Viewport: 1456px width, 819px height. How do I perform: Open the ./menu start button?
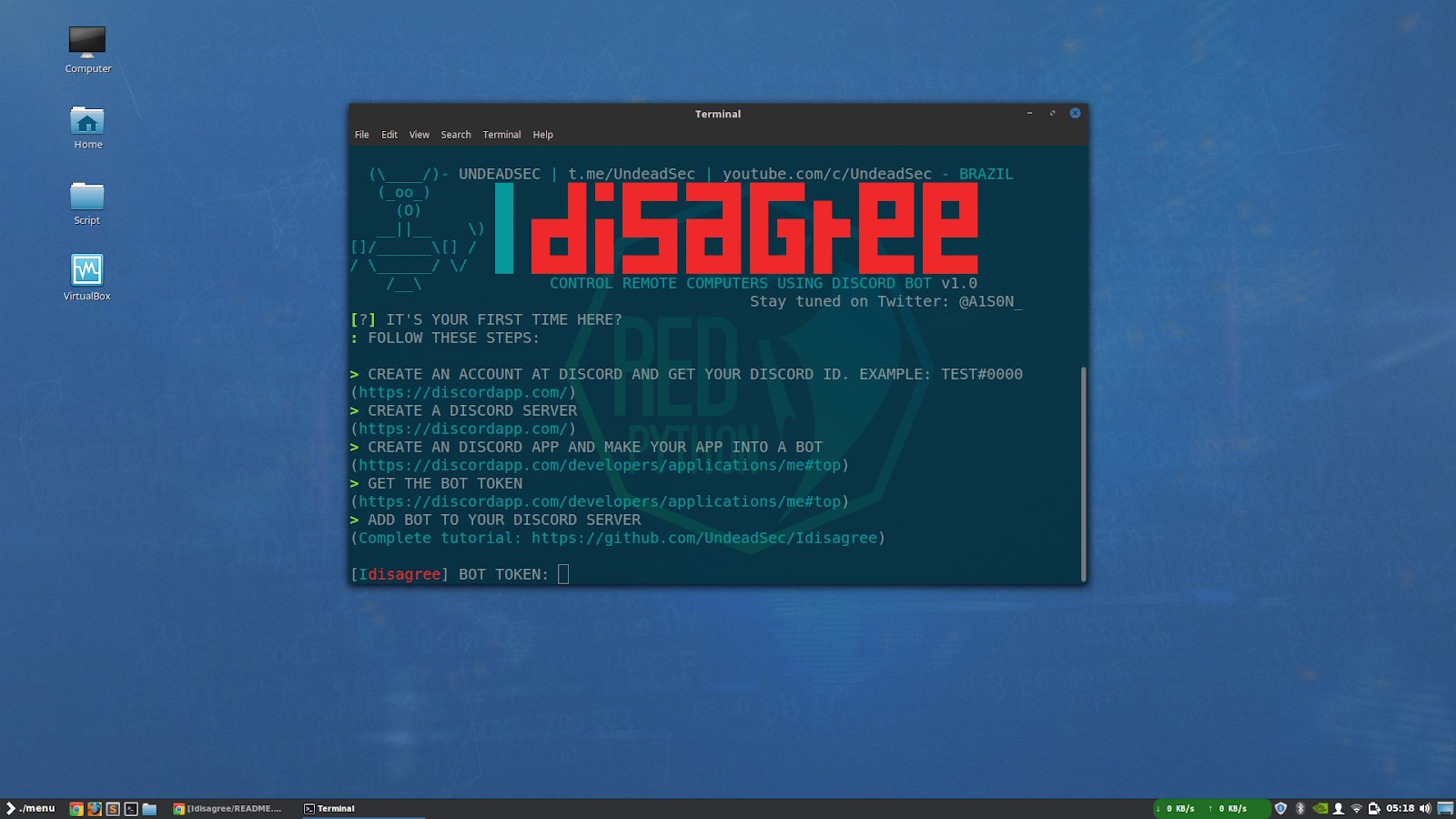(30, 808)
